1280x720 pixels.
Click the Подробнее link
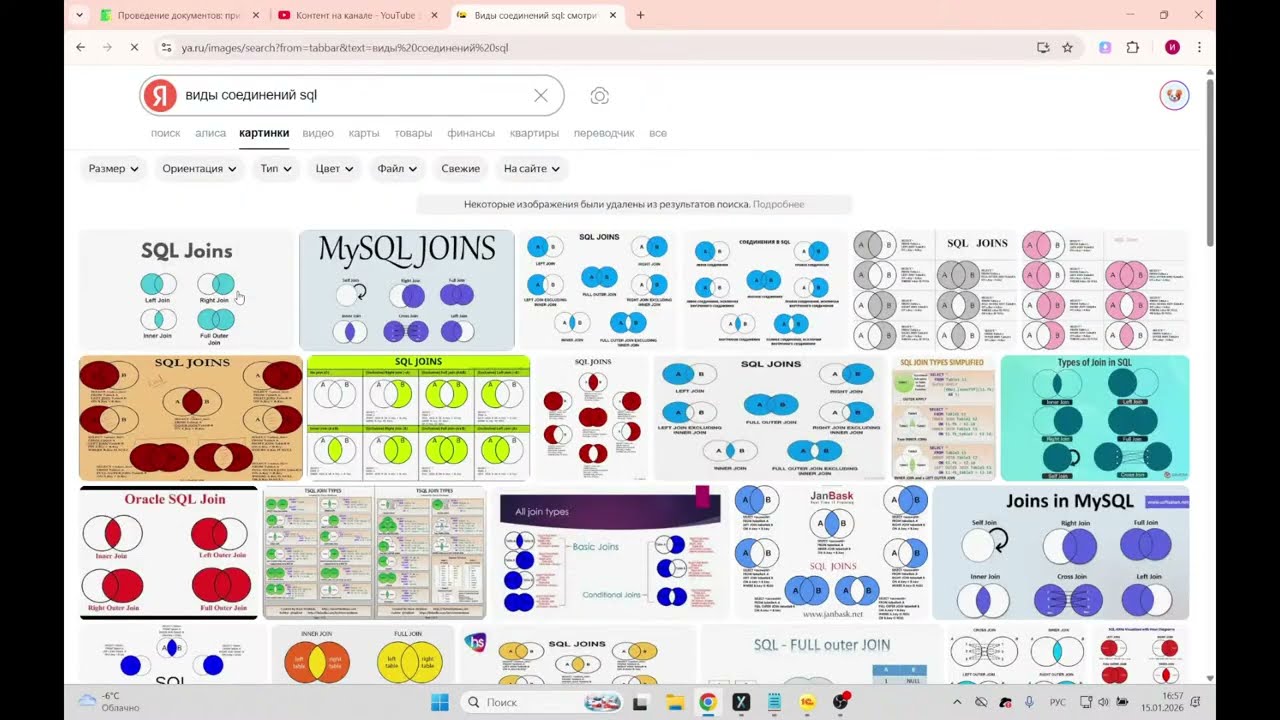[778, 204]
